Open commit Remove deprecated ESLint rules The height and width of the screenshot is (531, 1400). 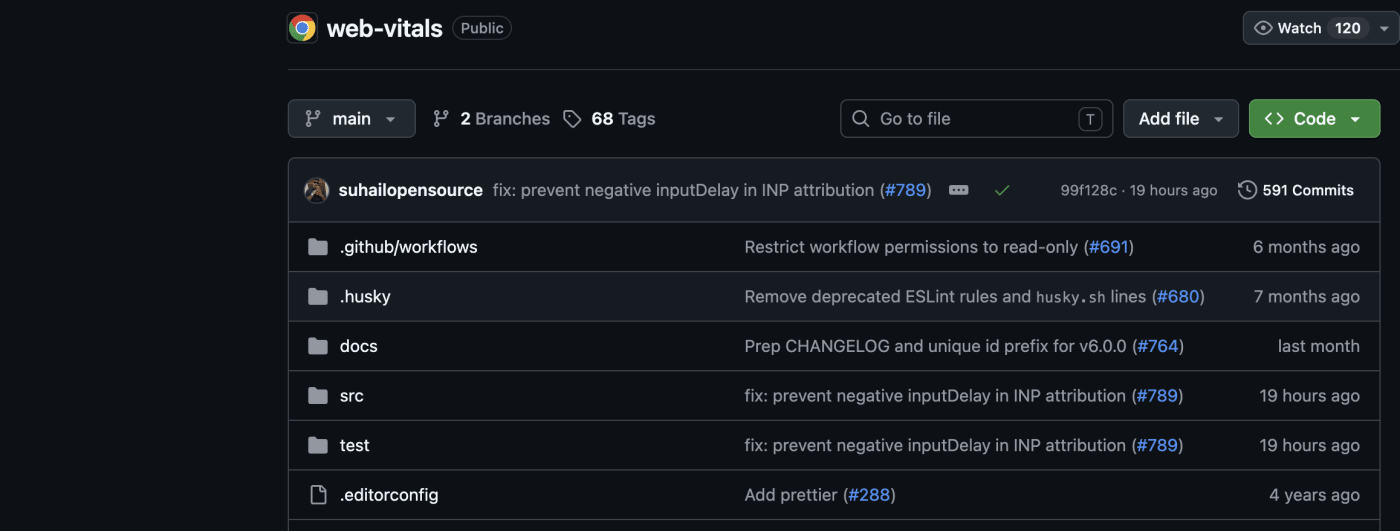pyautogui.click(x=945, y=297)
